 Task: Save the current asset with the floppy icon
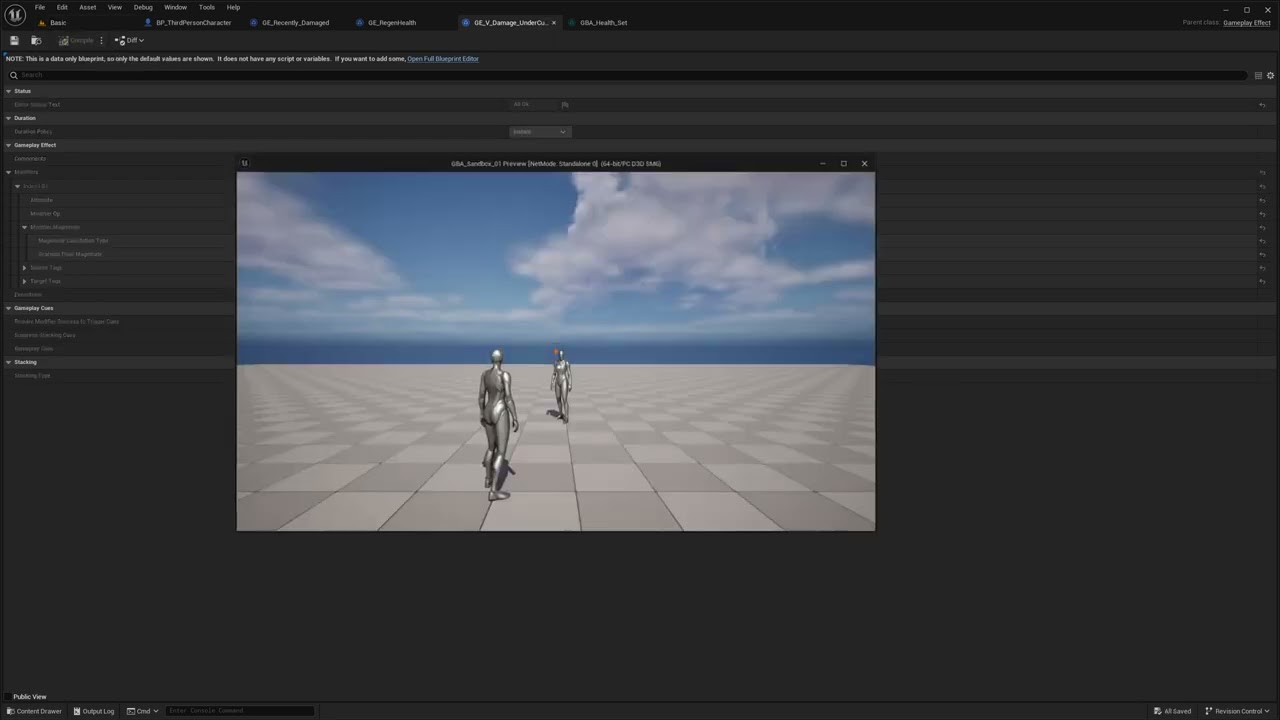14,40
